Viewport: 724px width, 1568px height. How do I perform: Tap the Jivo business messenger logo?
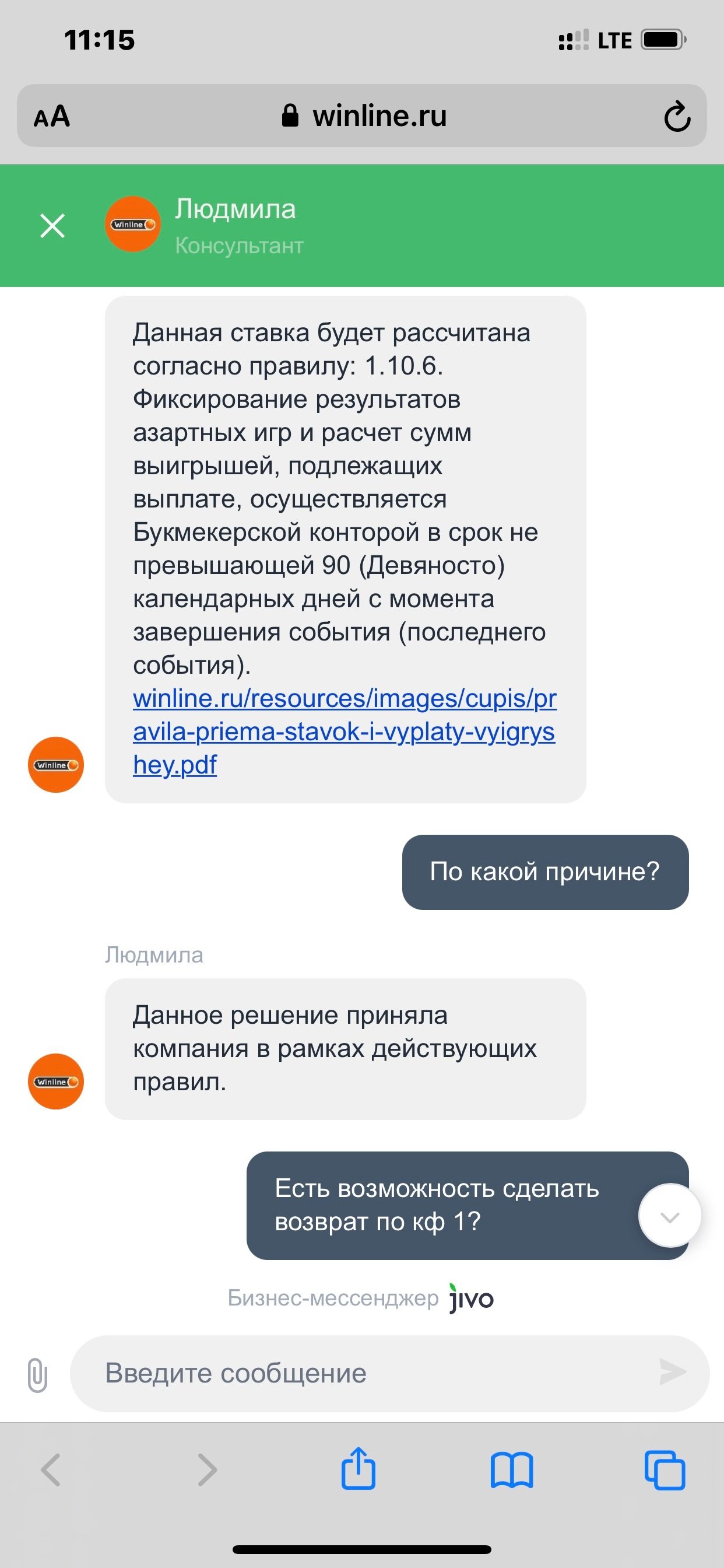(x=471, y=1298)
